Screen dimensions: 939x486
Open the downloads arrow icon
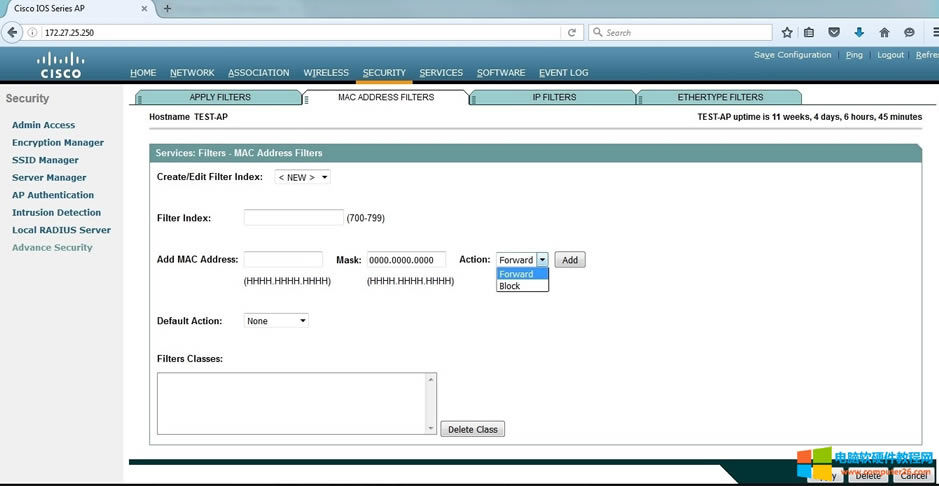click(x=859, y=32)
